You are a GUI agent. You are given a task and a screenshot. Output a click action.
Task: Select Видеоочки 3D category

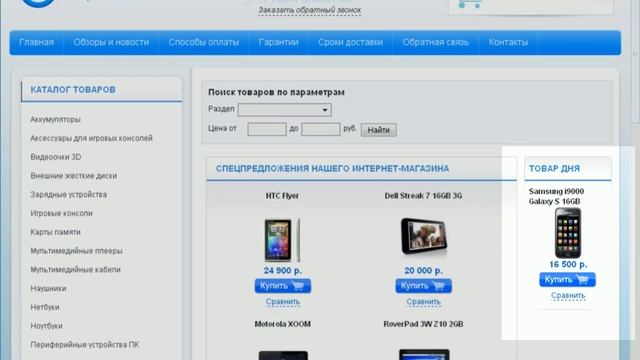(56, 157)
